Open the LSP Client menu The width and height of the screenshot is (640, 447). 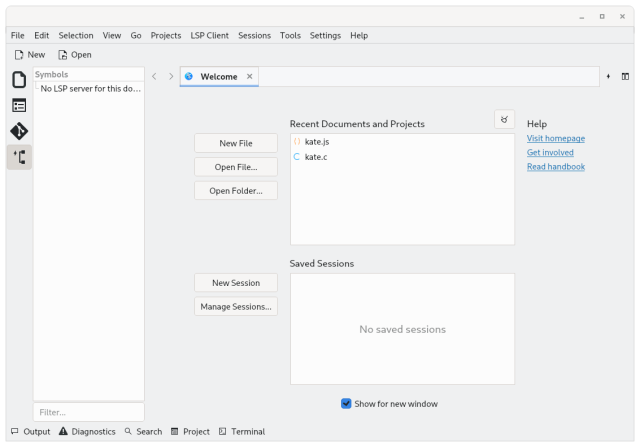[x=209, y=35]
